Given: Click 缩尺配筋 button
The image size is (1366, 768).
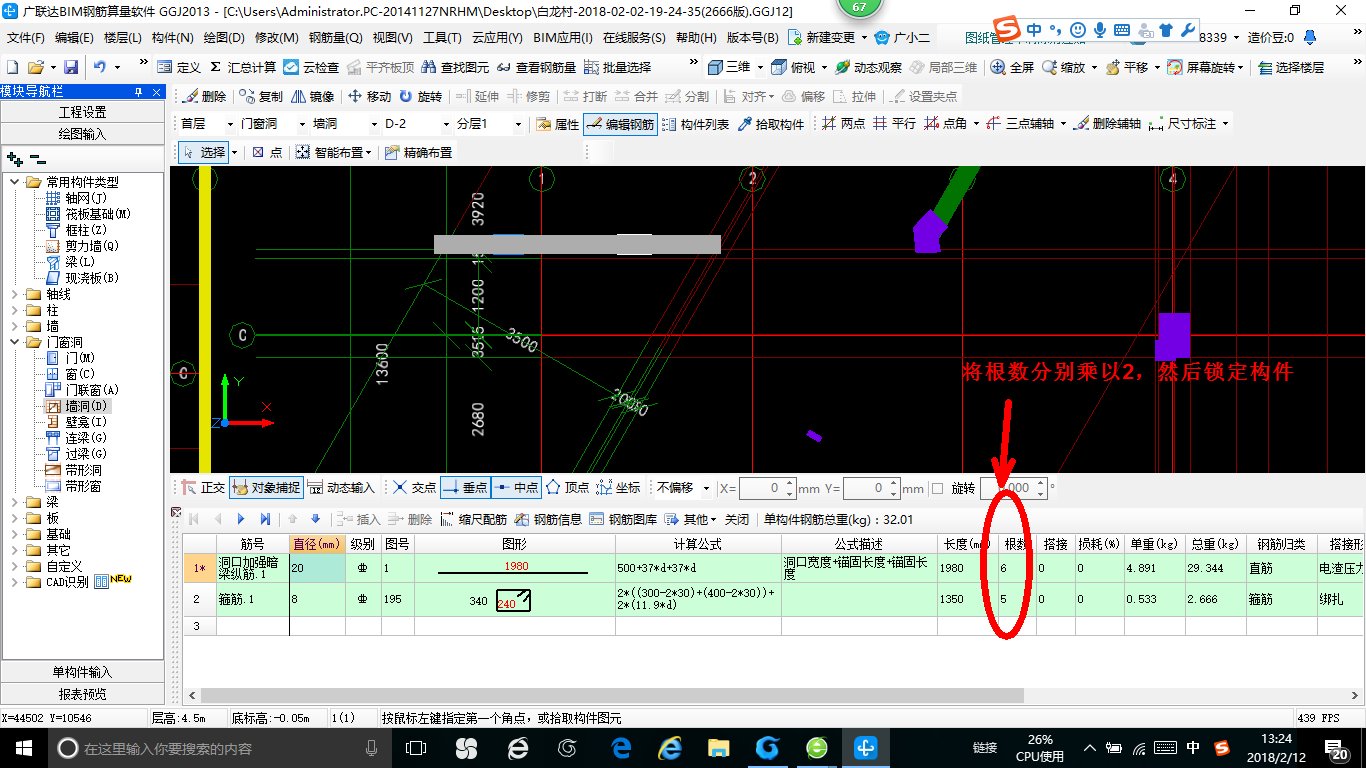Looking at the screenshot, I should pyautogui.click(x=473, y=519).
